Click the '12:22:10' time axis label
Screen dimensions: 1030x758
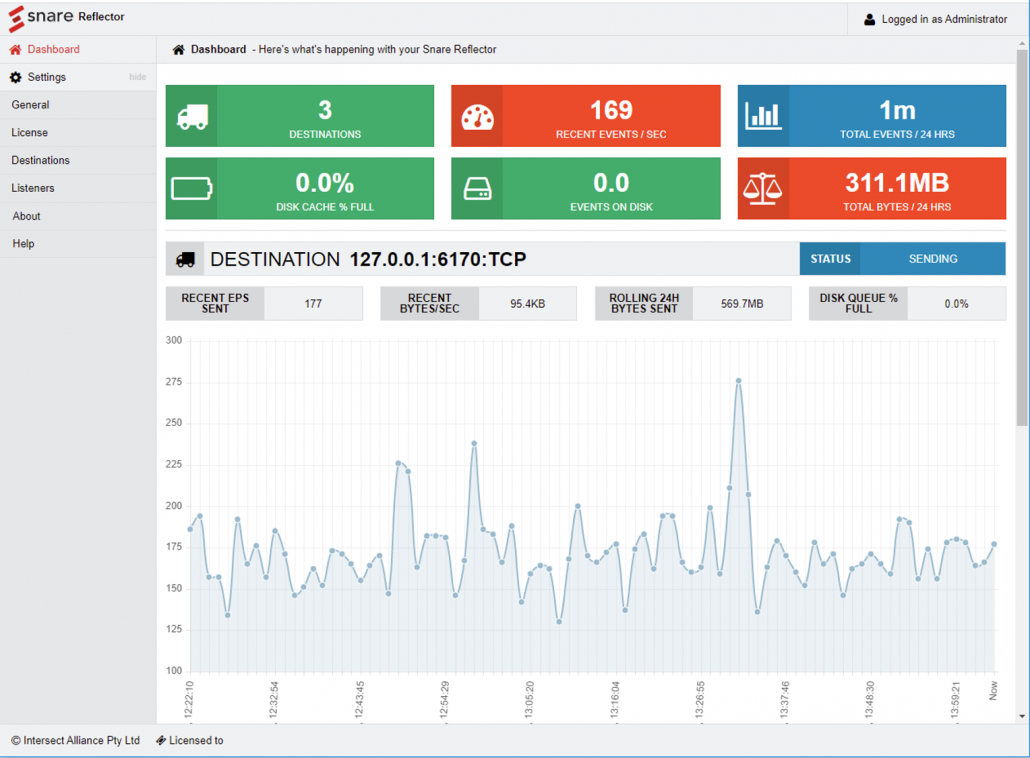[x=189, y=700]
